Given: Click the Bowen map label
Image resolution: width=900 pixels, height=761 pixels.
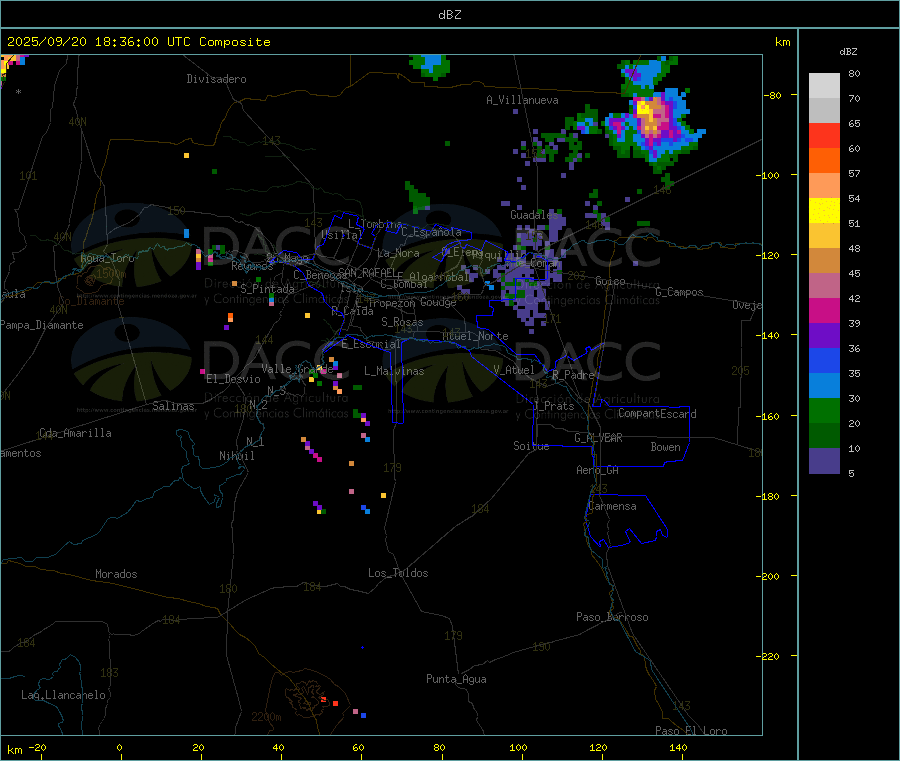Looking at the screenshot, I should (665, 447).
